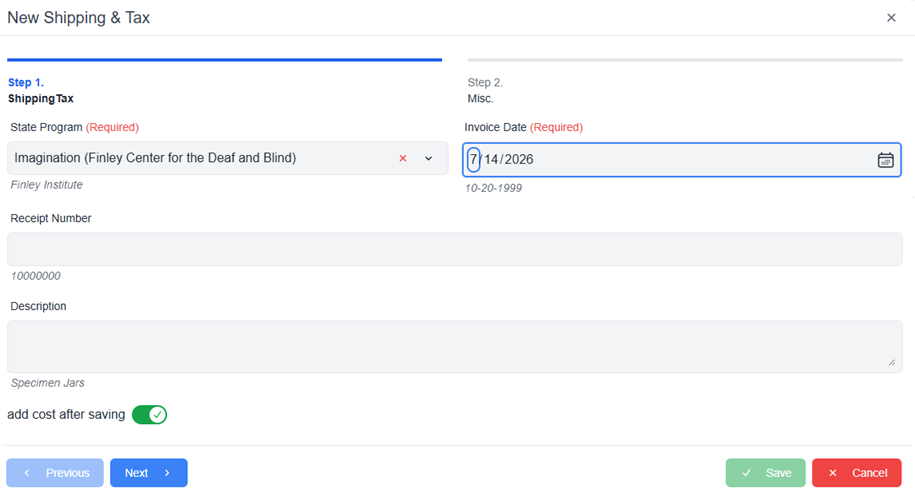Go to Step 2 Misc.
The width and height of the screenshot is (915, 496).
(x=485, y=90)
